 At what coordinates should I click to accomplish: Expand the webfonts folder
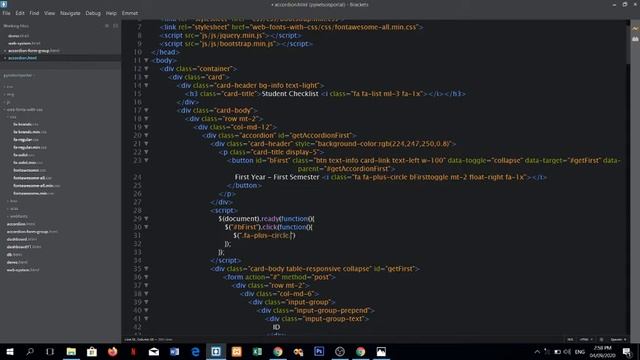click(x=19, y=216)
